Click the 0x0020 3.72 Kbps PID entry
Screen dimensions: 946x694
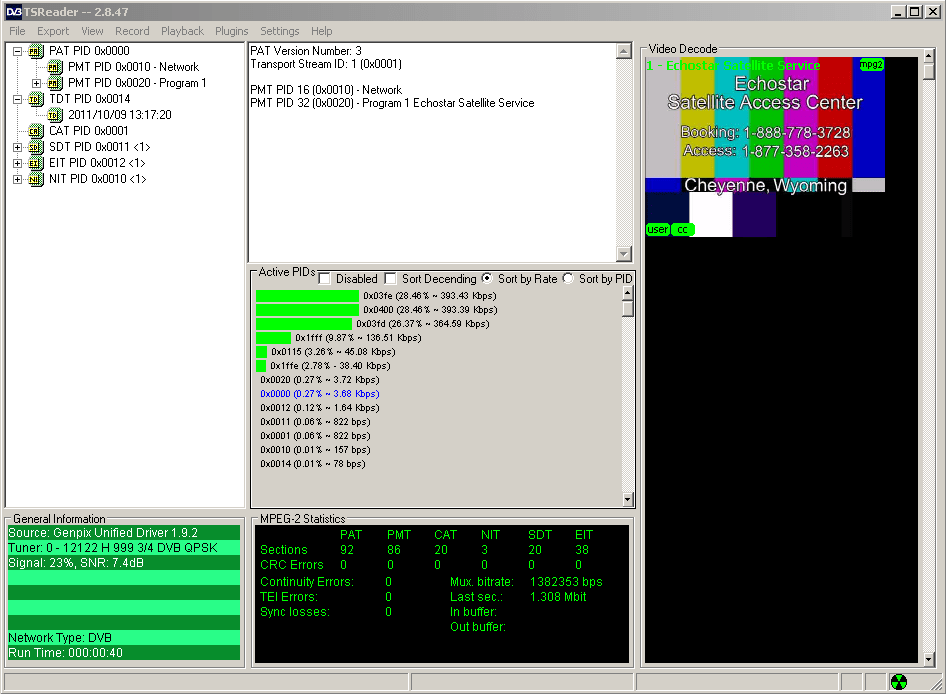point(320,380)
